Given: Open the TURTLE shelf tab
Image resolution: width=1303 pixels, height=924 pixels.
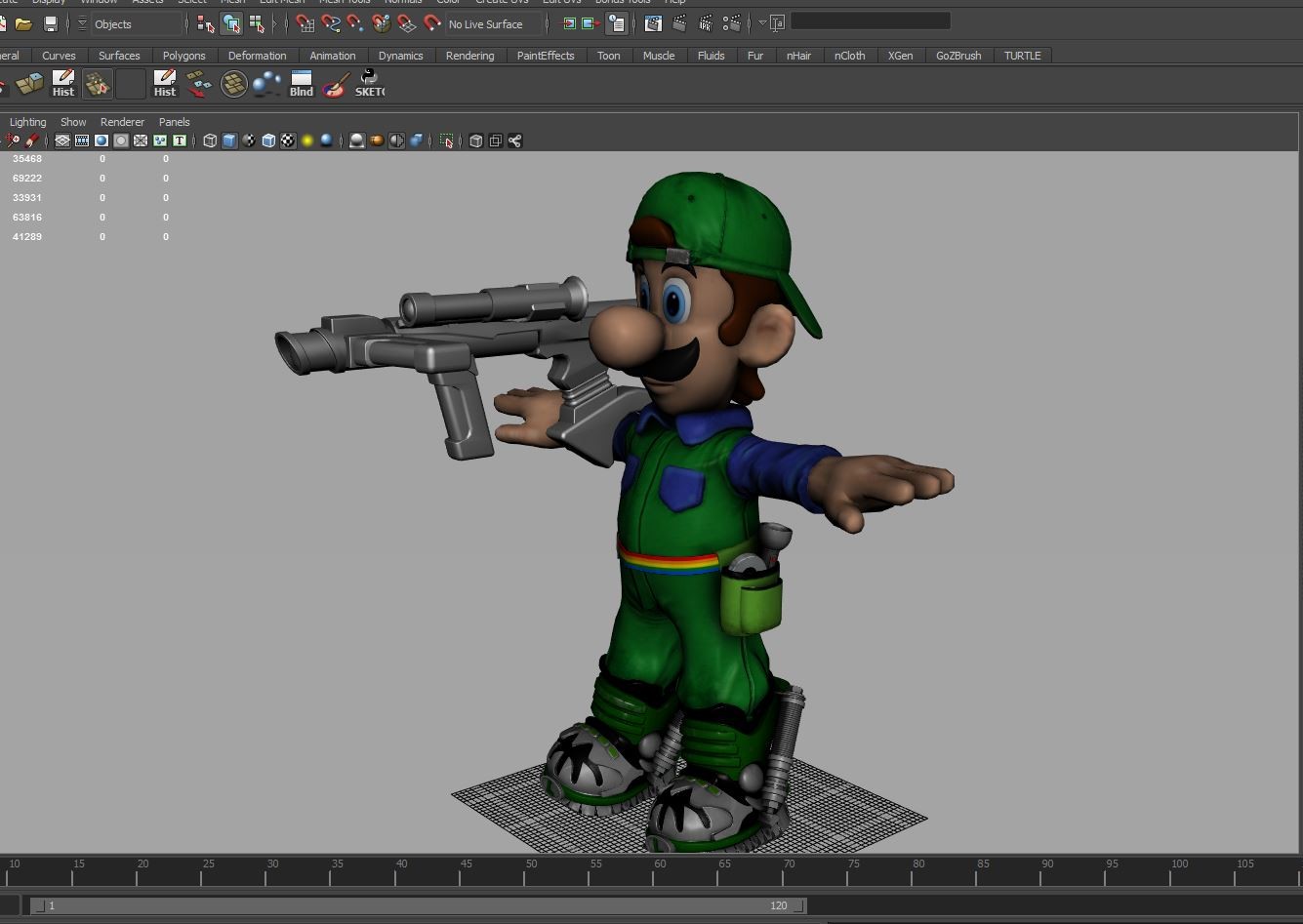Looking at the screenshot, I should [x=1022, y=56].
